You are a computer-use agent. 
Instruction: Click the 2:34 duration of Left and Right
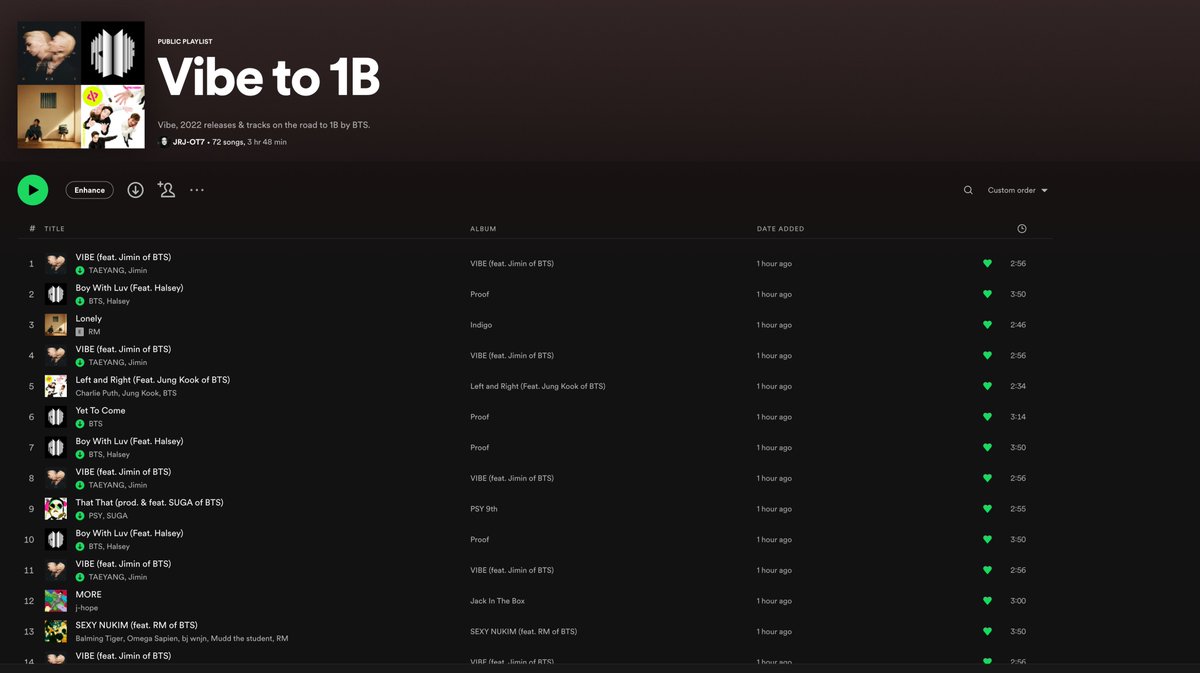click(x=1018, y=386)
